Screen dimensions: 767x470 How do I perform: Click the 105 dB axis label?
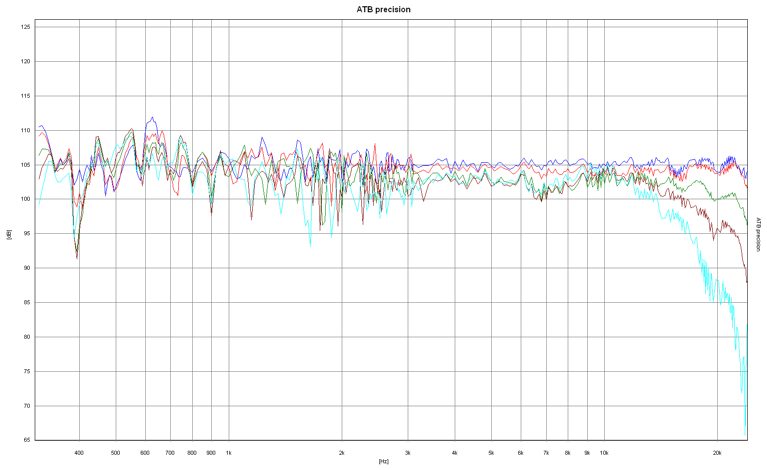[25, 165]
